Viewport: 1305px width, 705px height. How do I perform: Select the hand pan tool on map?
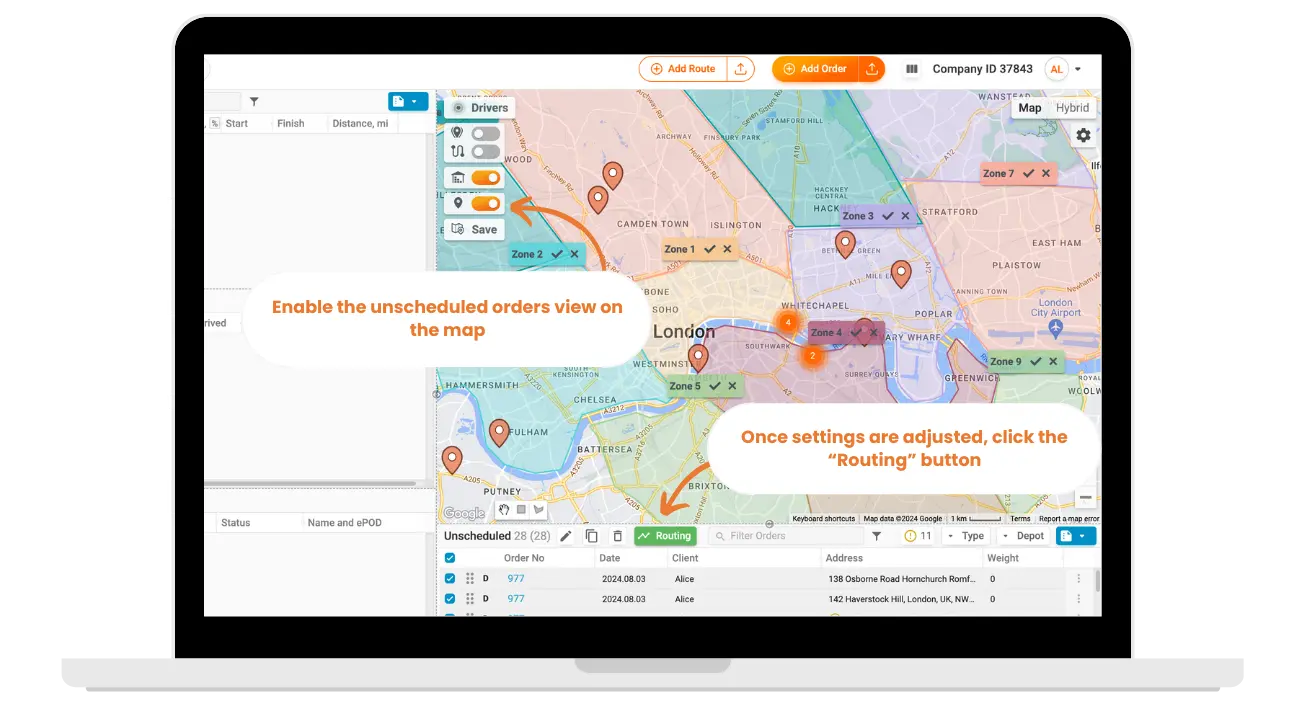[x=504, y=509]
